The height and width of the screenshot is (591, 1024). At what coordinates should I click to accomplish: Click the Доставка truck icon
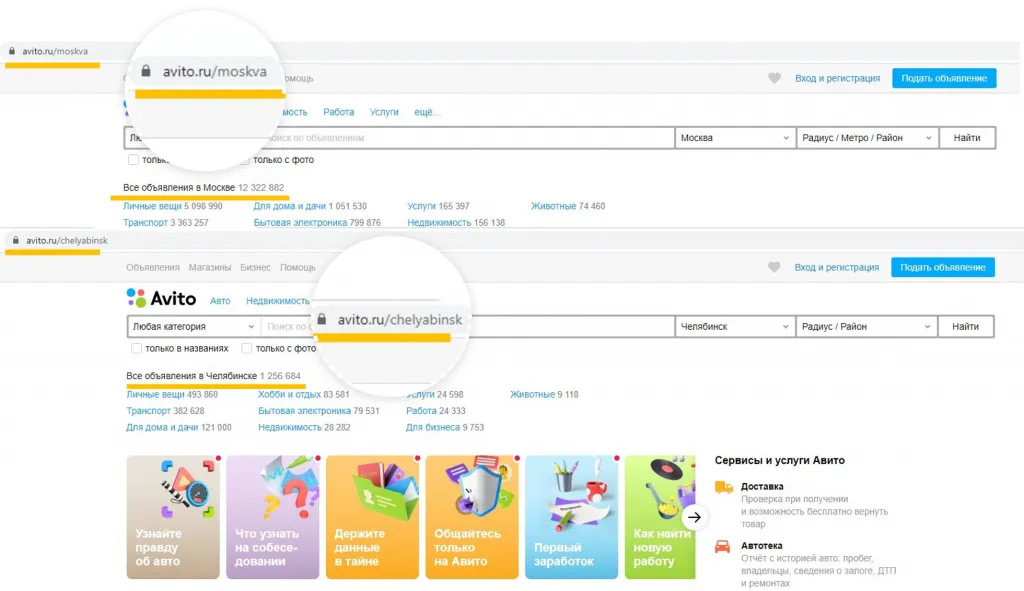tap(723, 487)
